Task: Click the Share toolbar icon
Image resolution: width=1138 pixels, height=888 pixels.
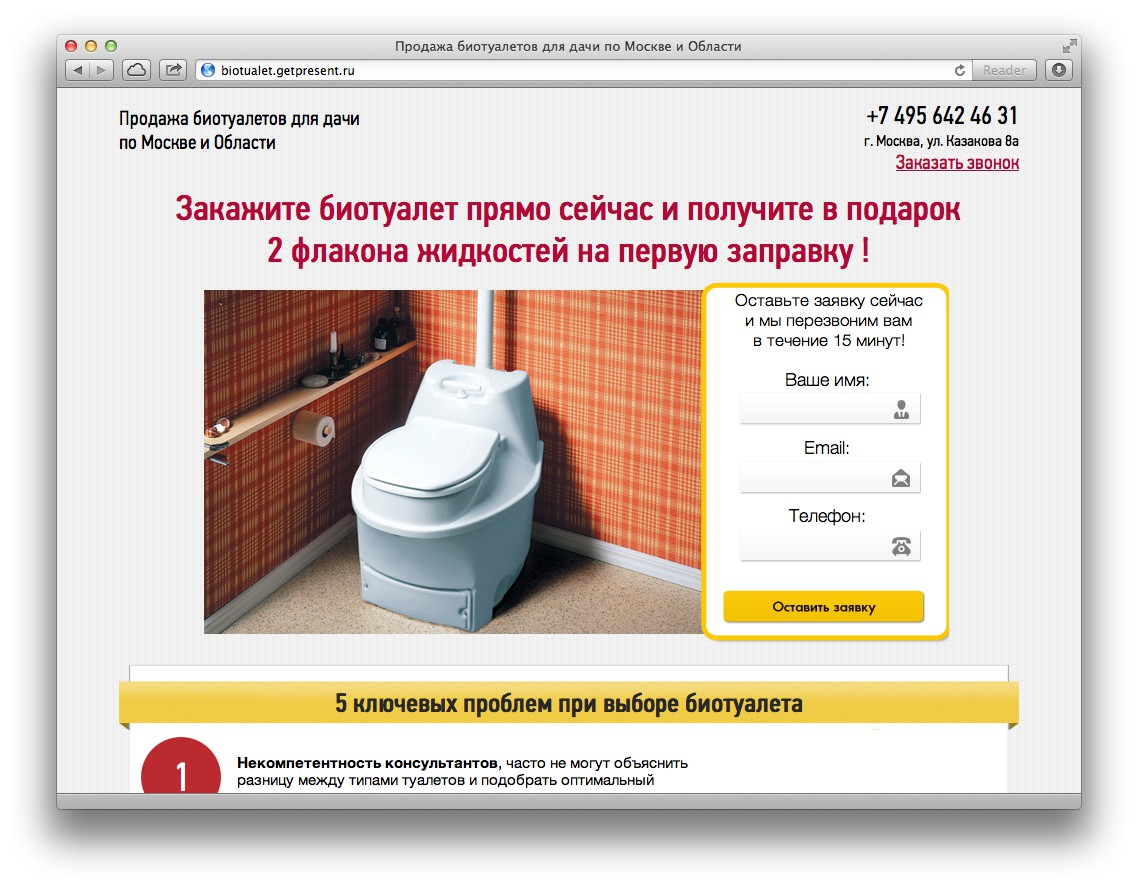Action: (x=173, y=70)
